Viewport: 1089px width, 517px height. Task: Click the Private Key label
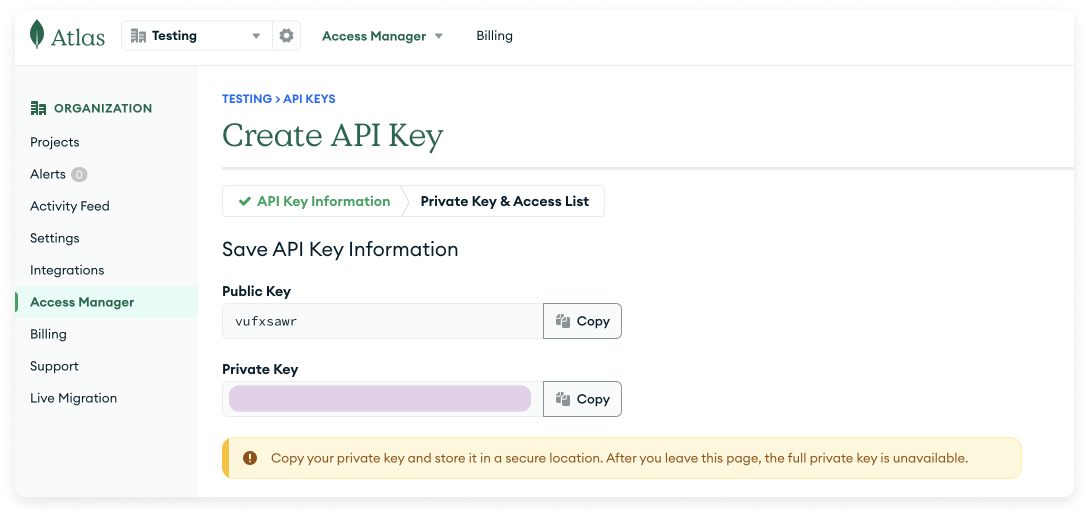pyautogui.click(x=260, y=370)
